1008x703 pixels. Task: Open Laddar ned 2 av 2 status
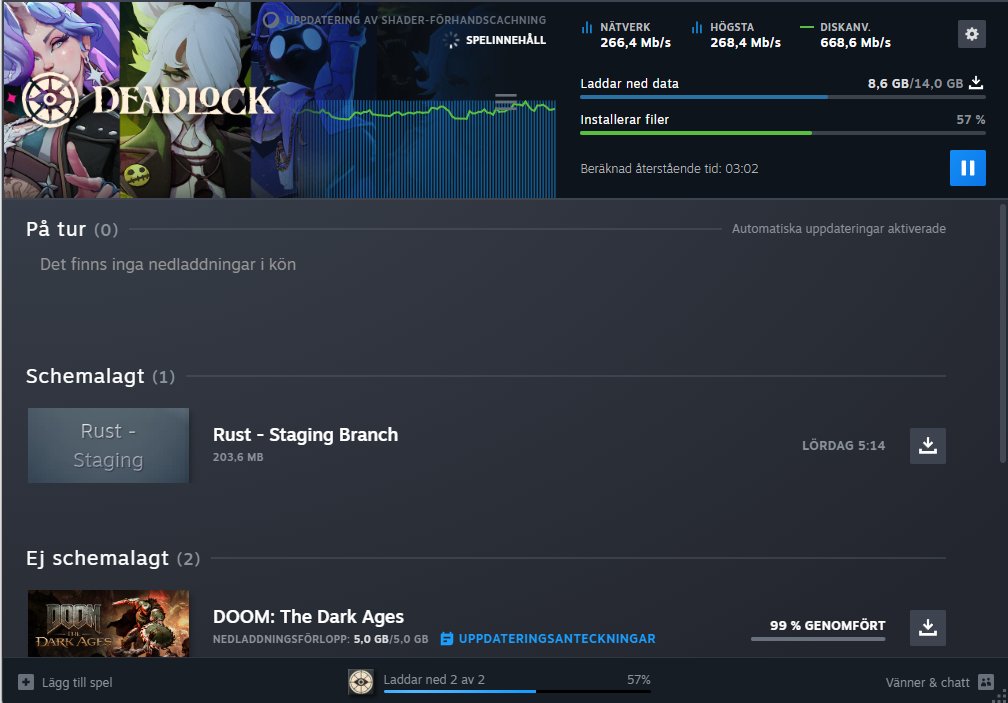click(434, 679)
